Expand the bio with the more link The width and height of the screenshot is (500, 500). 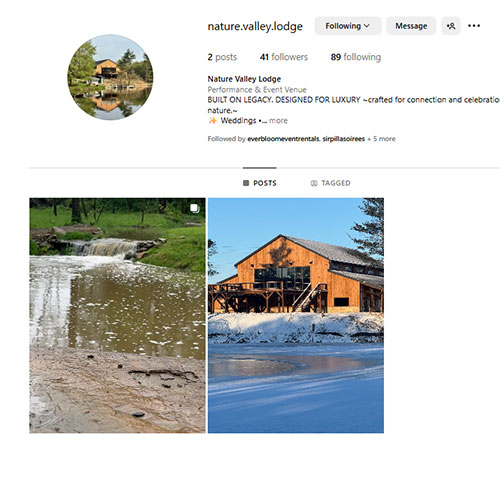click(x=278, y=121)
